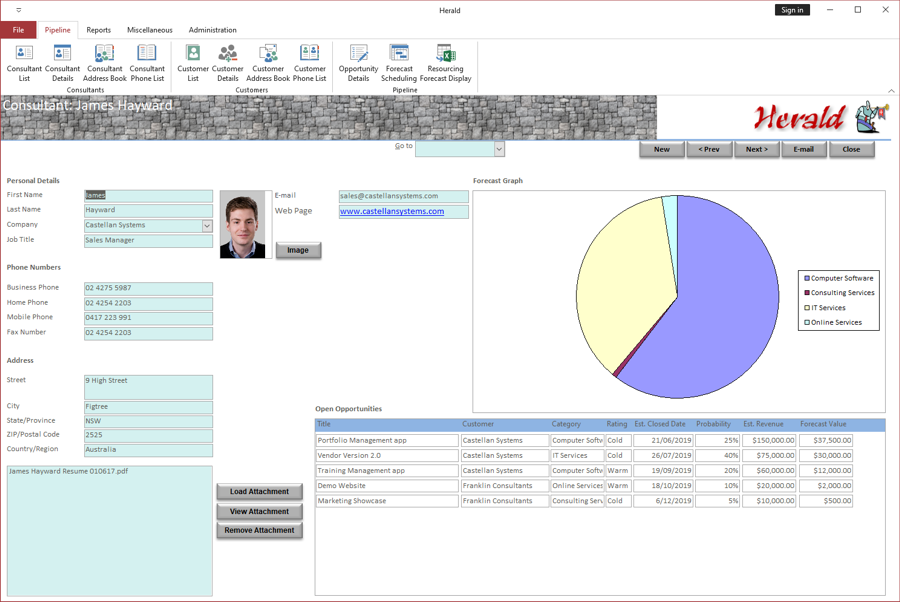This screenshot has height=602, width=900.
Task: Click the yellow IT Services pie slice
Action: 626,281
